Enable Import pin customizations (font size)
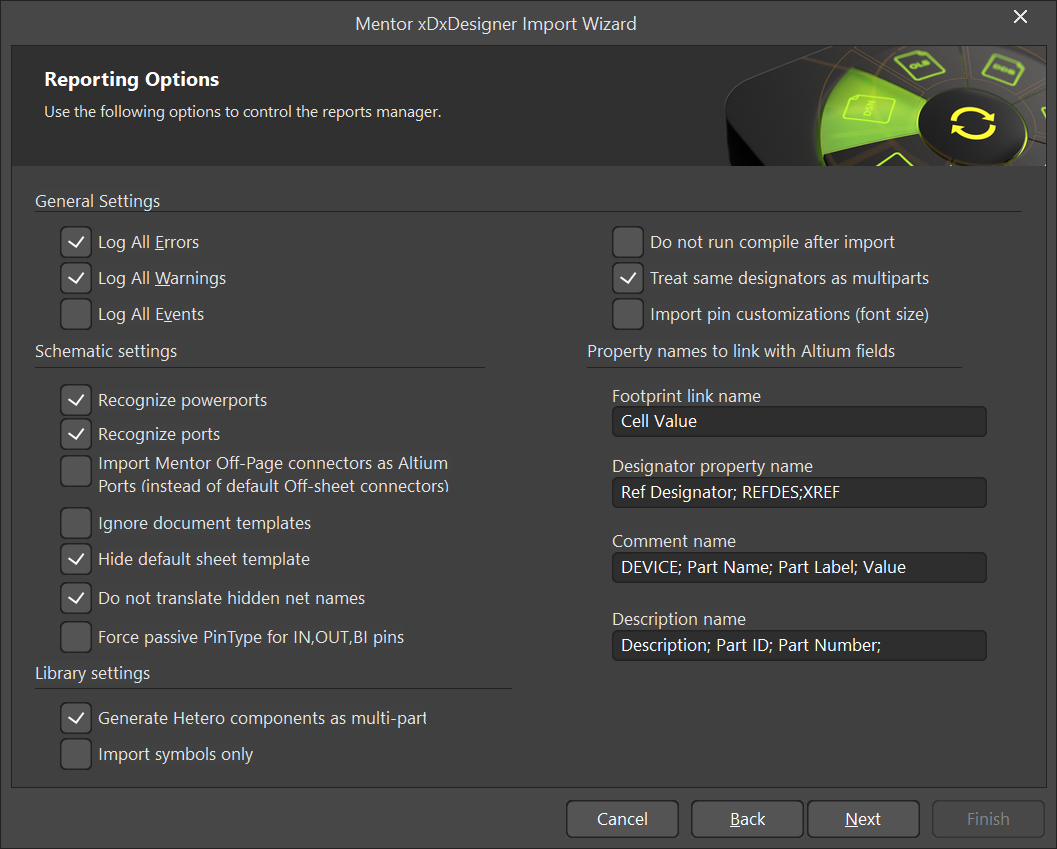The image size is (1057, 849). pyautogui.click(x=628, y=314)
